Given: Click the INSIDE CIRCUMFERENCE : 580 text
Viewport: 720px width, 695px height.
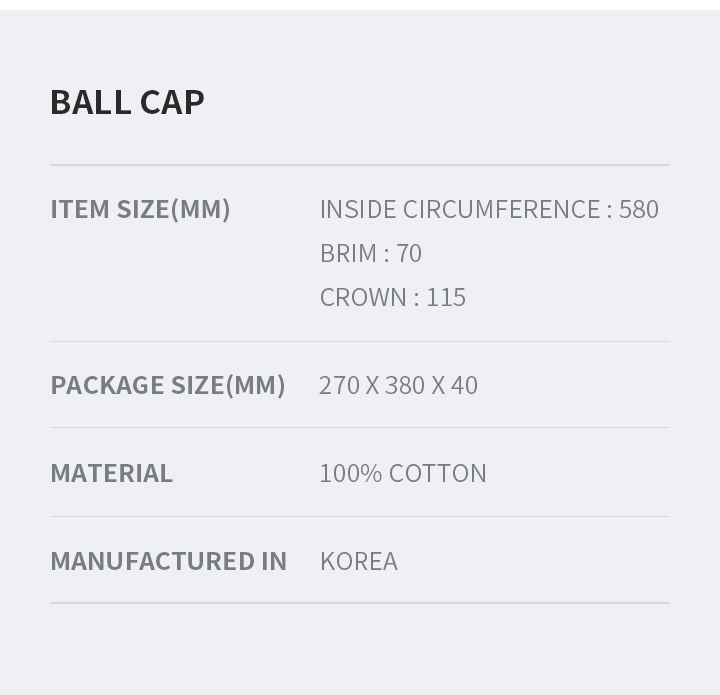Looking at the screenshot, I should click(x=489, y=209).
